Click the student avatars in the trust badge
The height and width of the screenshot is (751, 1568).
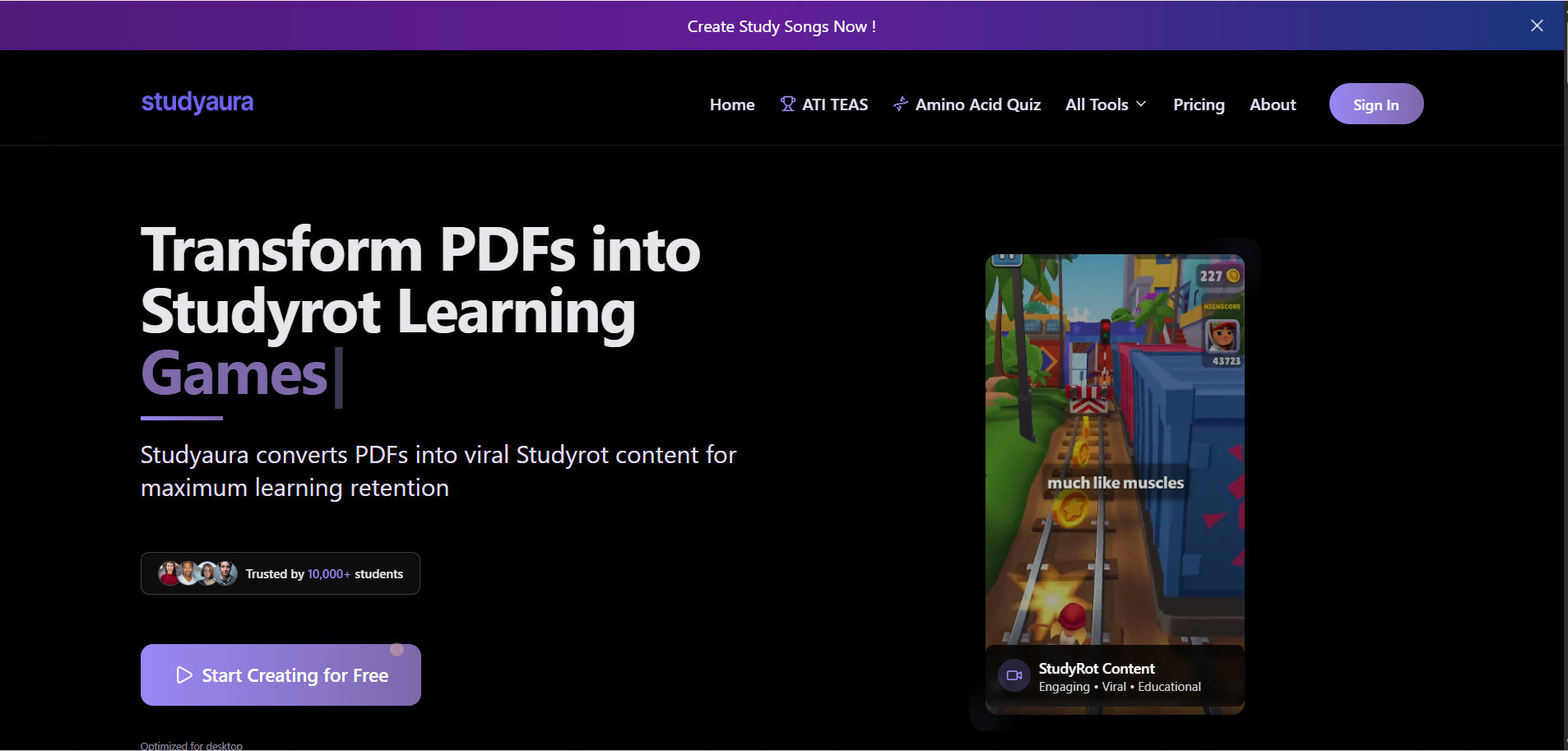pos(197,573)
